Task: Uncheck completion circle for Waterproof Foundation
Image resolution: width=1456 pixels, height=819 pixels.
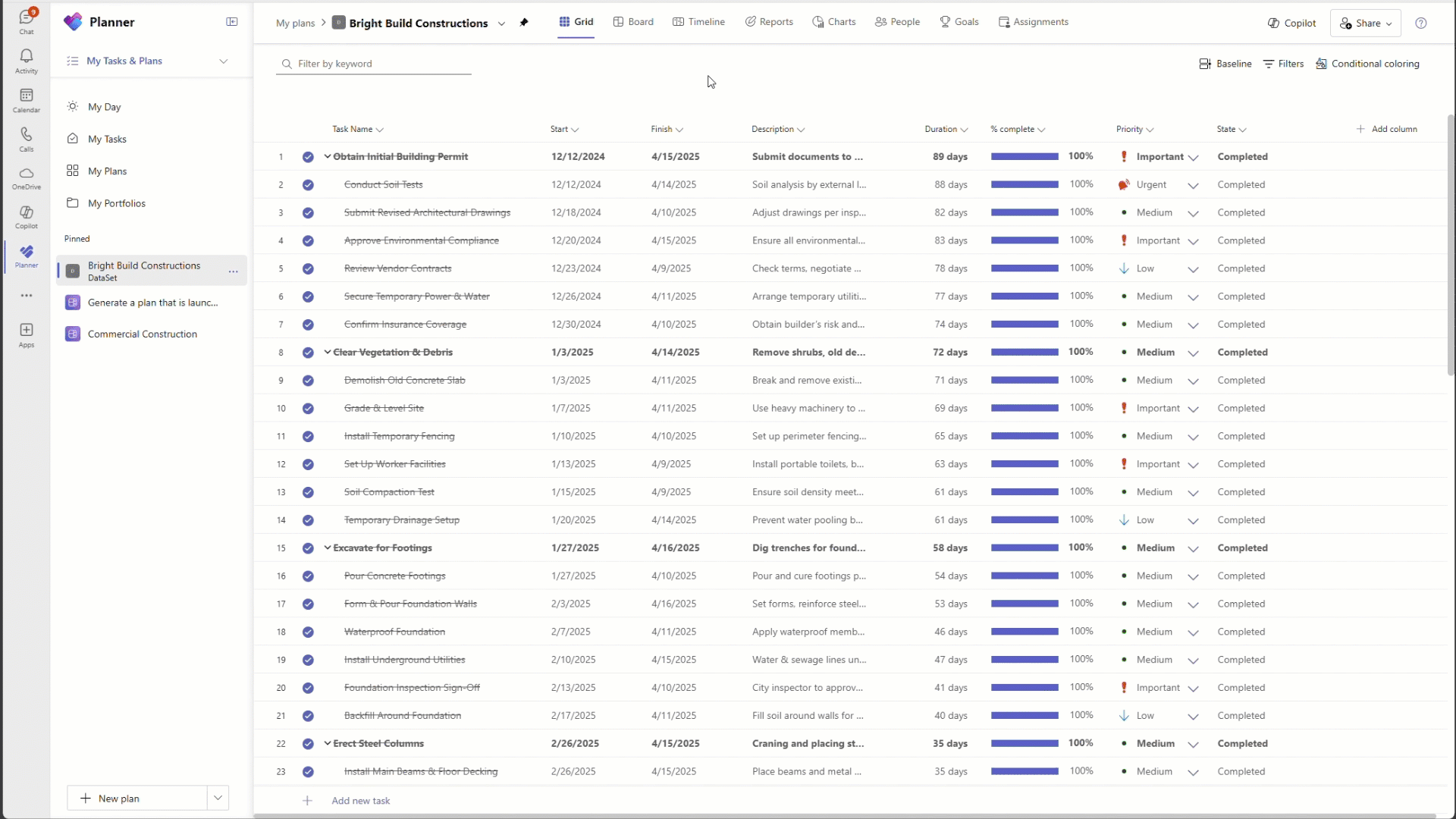Action: [x=308, y=632]
